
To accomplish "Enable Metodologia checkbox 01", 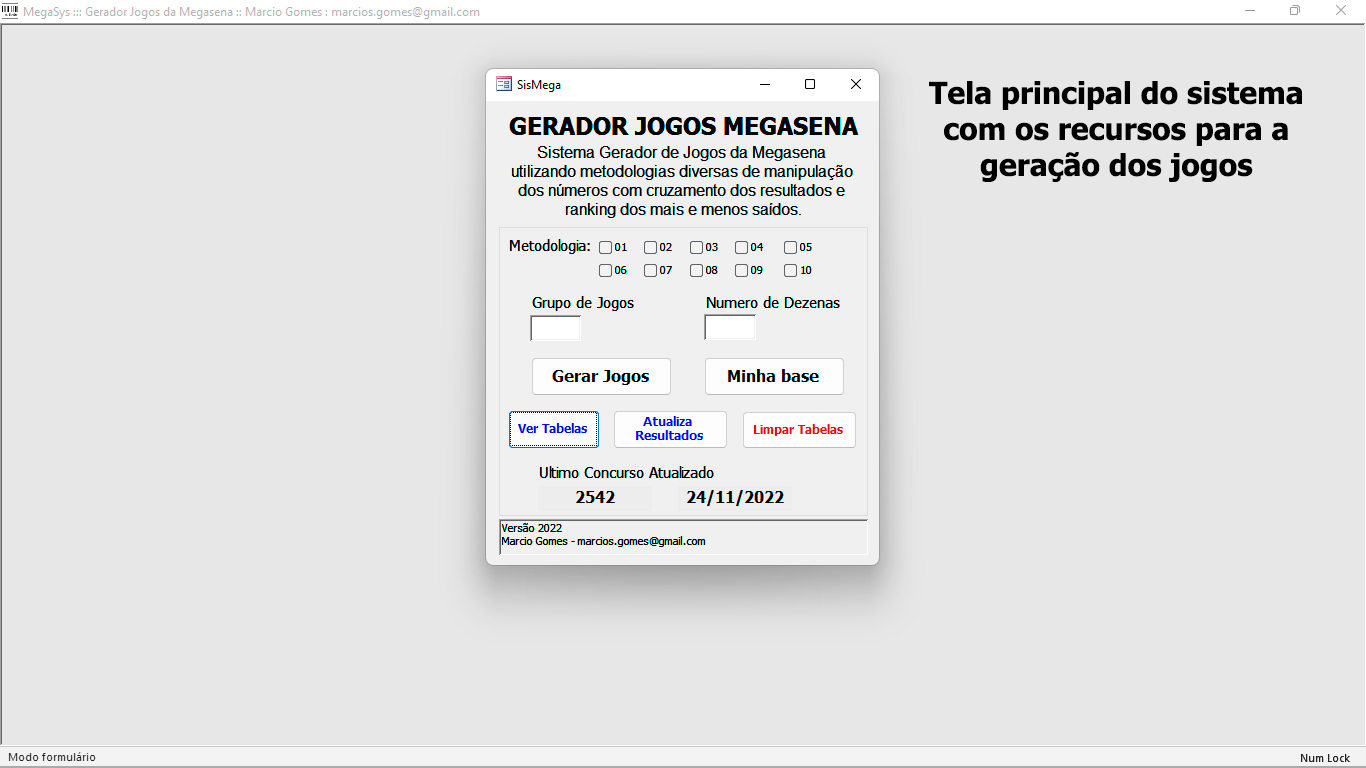I will point(604,247).
